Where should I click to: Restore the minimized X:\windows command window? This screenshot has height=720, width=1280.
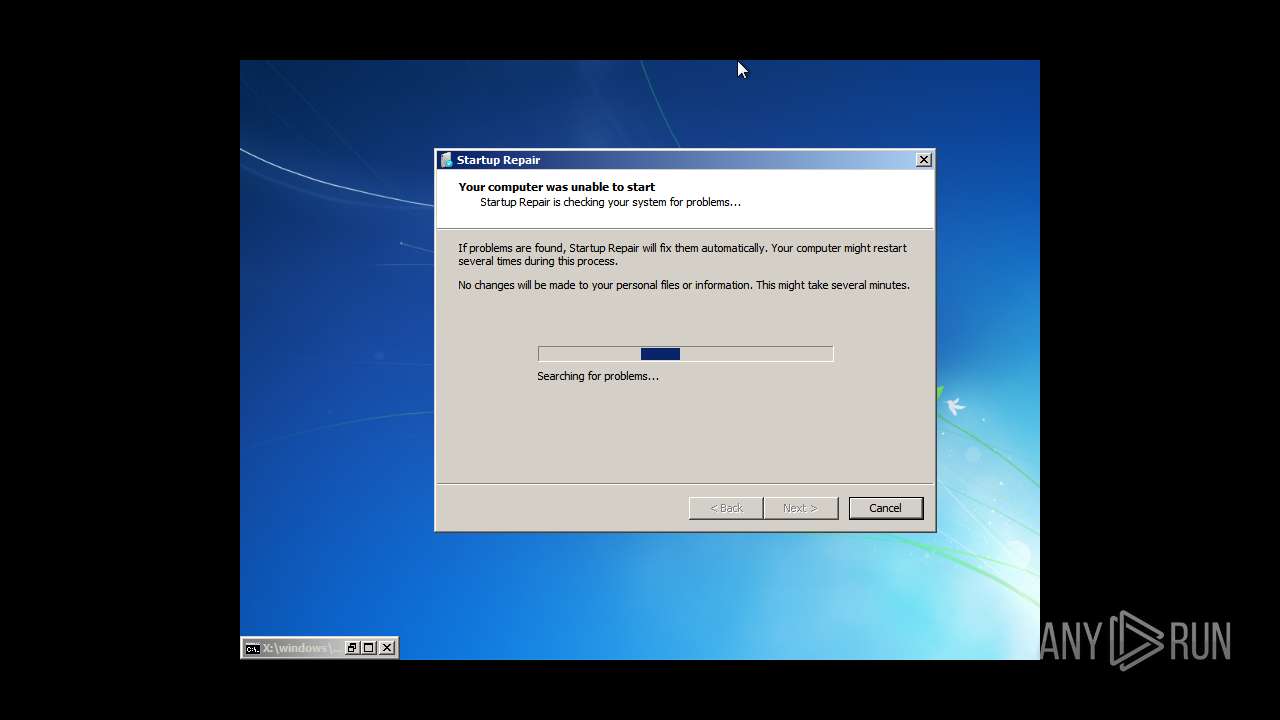[352, 648]
